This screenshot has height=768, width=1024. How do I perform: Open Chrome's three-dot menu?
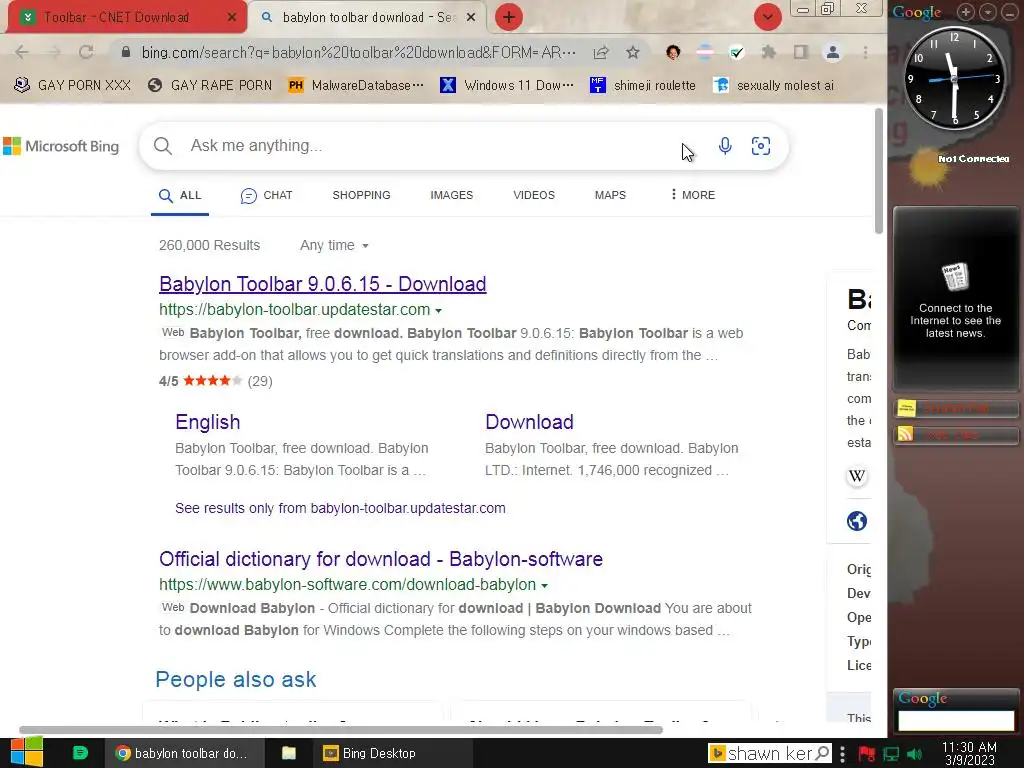tap(865, 52)
